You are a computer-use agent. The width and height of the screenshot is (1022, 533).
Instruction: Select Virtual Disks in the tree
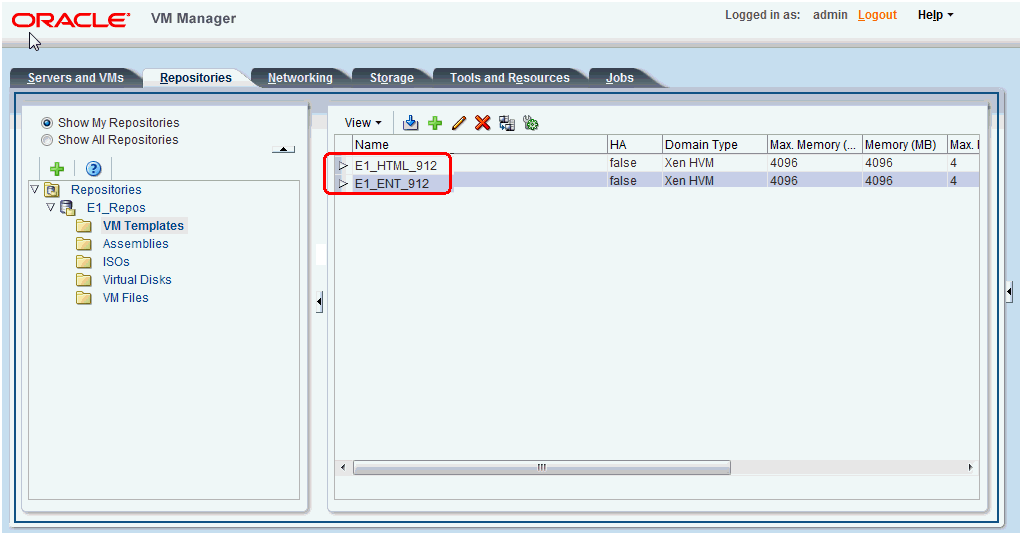click(137, 280)
